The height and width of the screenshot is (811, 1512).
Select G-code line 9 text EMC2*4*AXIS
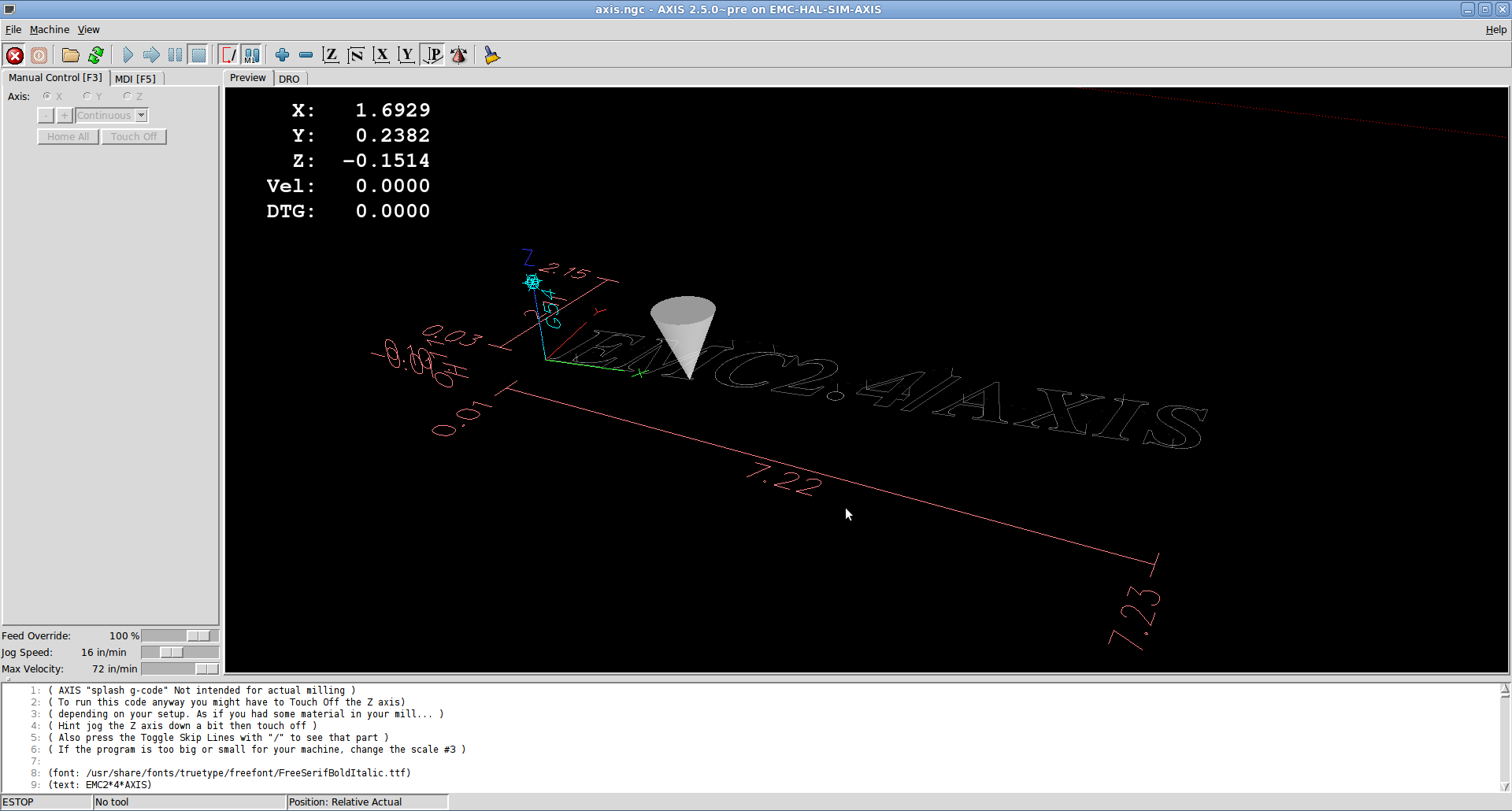(100, 785)
